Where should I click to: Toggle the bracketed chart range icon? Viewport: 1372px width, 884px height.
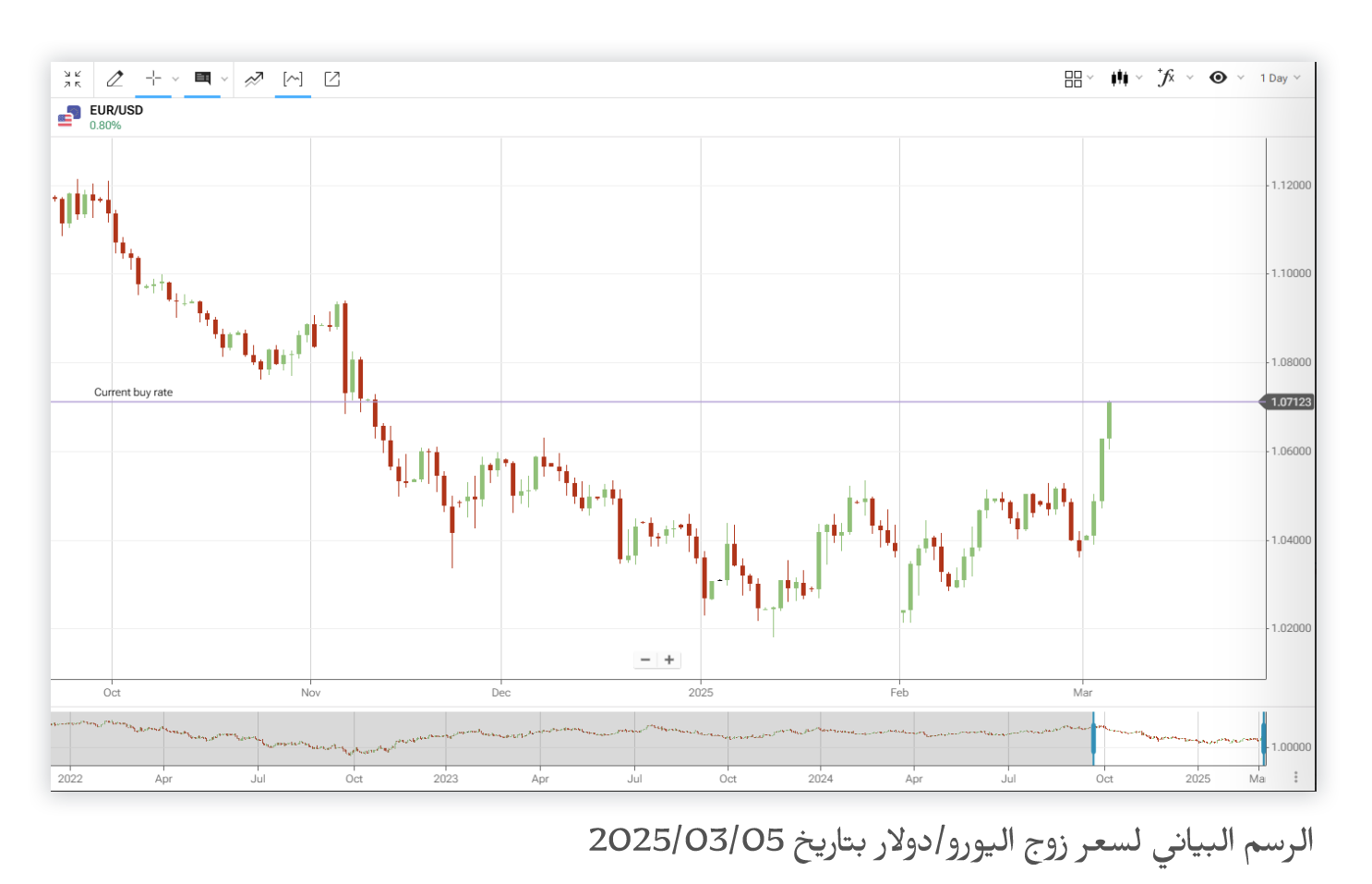coord(293,79)
